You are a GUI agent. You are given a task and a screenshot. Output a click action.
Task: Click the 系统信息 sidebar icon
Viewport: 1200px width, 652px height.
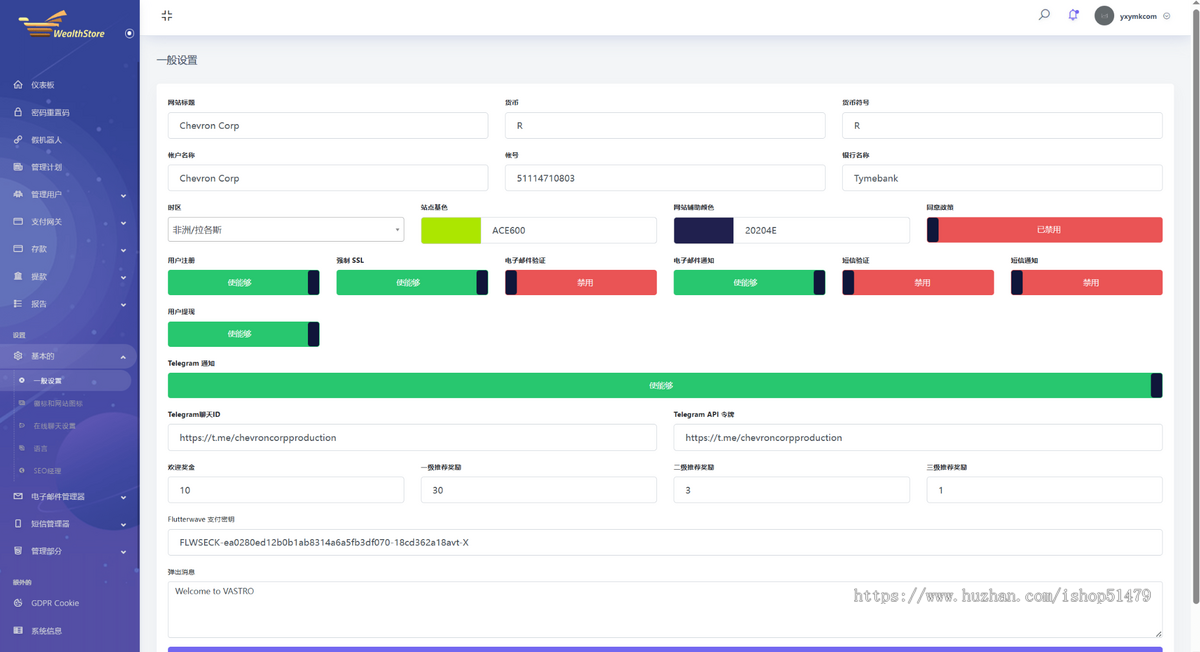point(18,631)
